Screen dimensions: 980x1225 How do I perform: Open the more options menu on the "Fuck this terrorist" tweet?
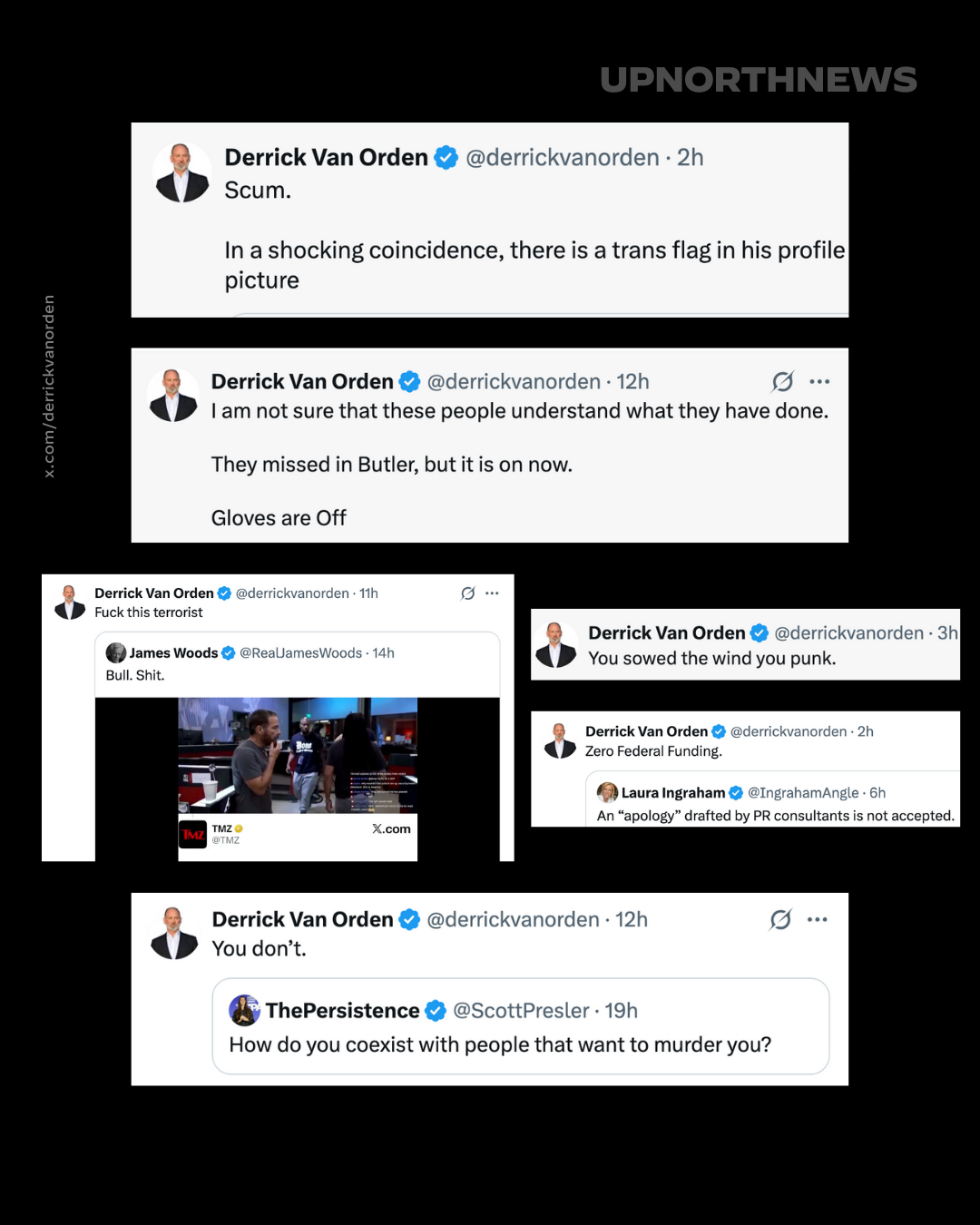[x=492, y=593]
